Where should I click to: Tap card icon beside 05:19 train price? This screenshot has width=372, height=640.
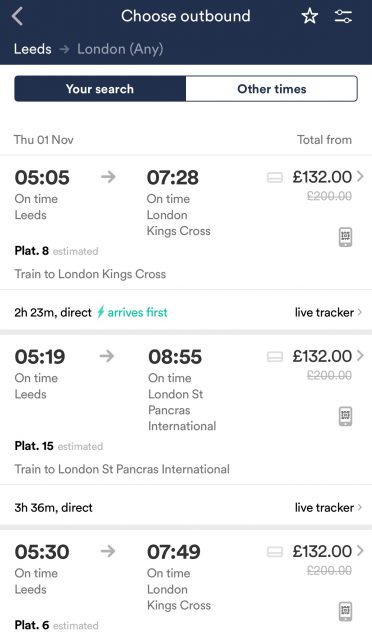[275, 357]
